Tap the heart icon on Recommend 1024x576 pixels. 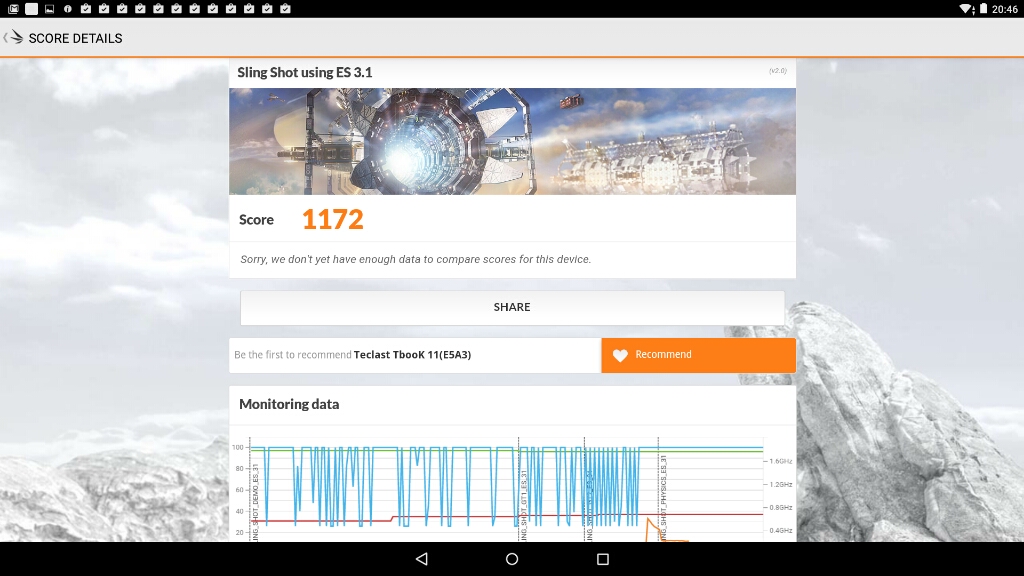click(x=620, y=355)
